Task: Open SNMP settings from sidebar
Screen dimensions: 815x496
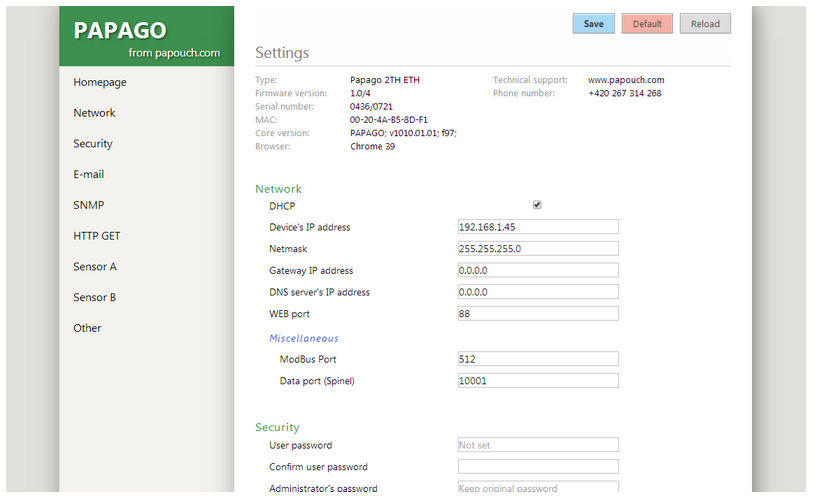Action: (89, 205)
